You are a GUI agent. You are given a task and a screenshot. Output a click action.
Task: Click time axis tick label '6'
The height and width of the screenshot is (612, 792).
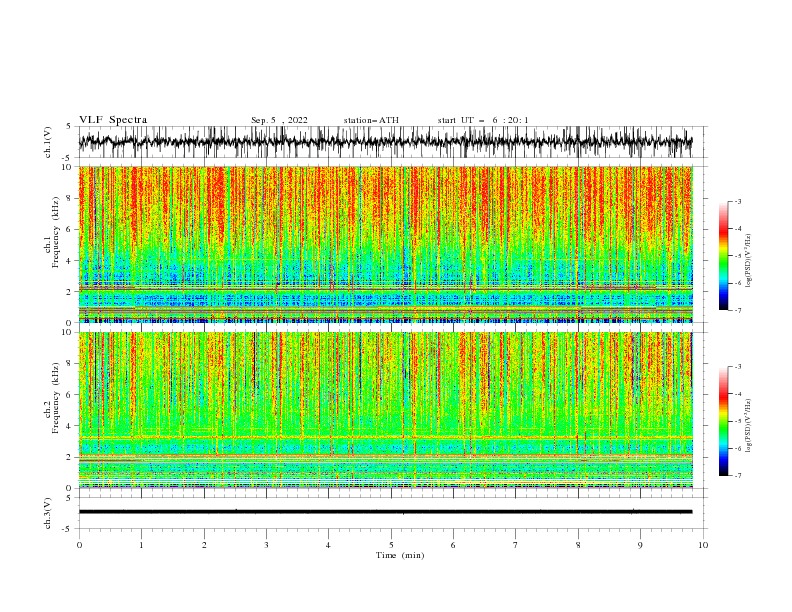(454, 545)
